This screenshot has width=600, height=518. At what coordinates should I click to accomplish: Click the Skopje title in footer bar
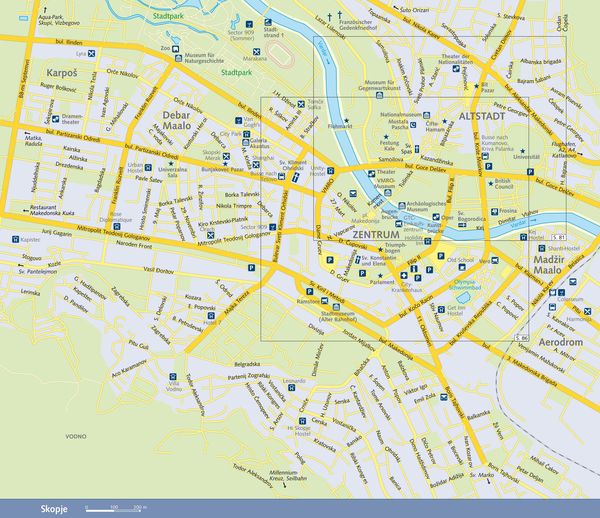(54, 509)
